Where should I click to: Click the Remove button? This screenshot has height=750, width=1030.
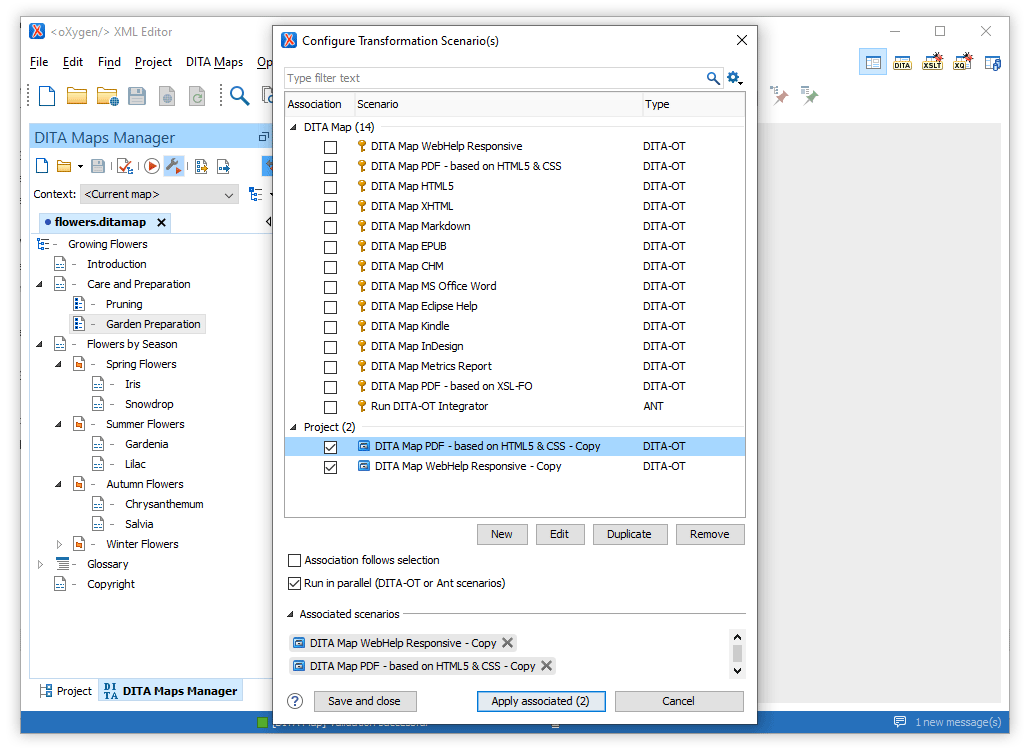[x=709, y=535]
